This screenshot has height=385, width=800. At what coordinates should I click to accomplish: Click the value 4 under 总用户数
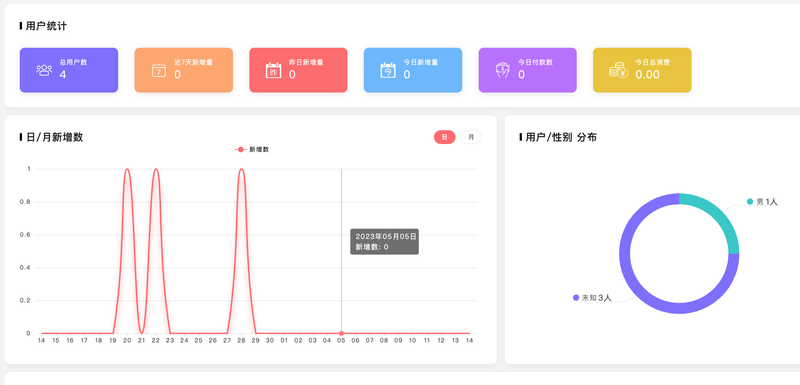[x=63, y=74]
